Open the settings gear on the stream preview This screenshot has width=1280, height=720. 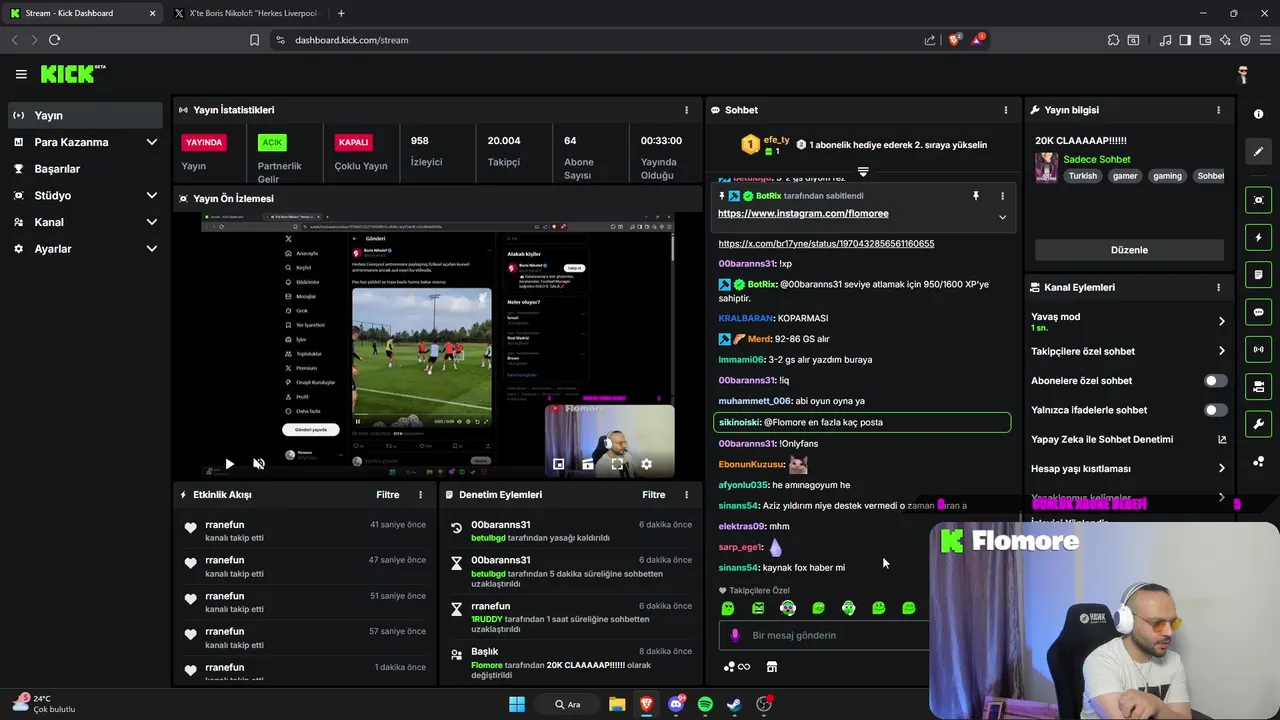[646, 464]
